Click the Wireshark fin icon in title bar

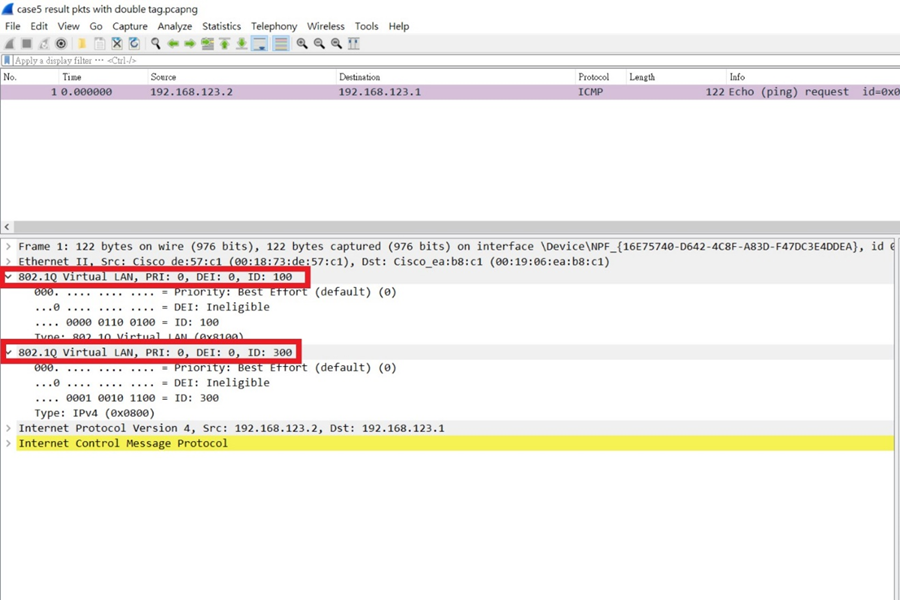point(7,9)
